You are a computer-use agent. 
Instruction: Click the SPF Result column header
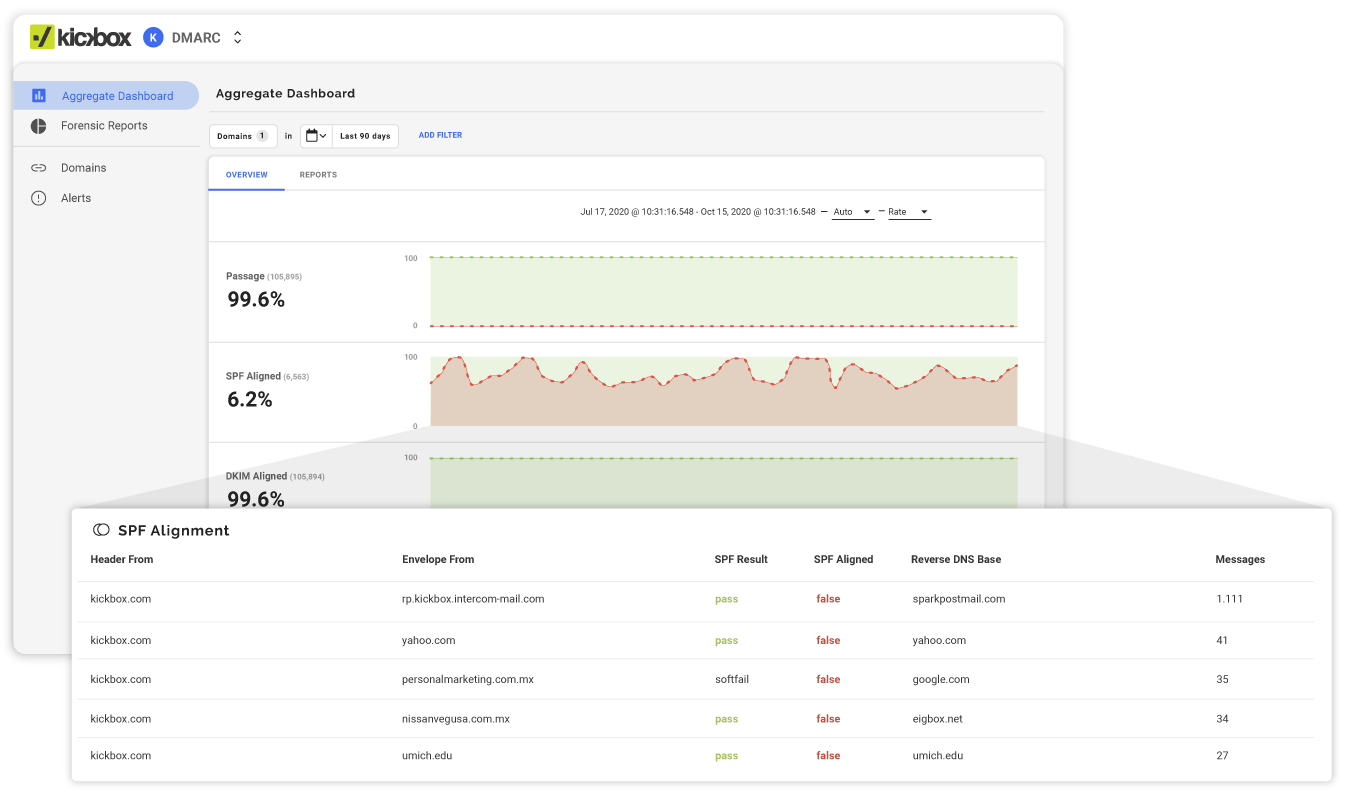pos(741,559)
